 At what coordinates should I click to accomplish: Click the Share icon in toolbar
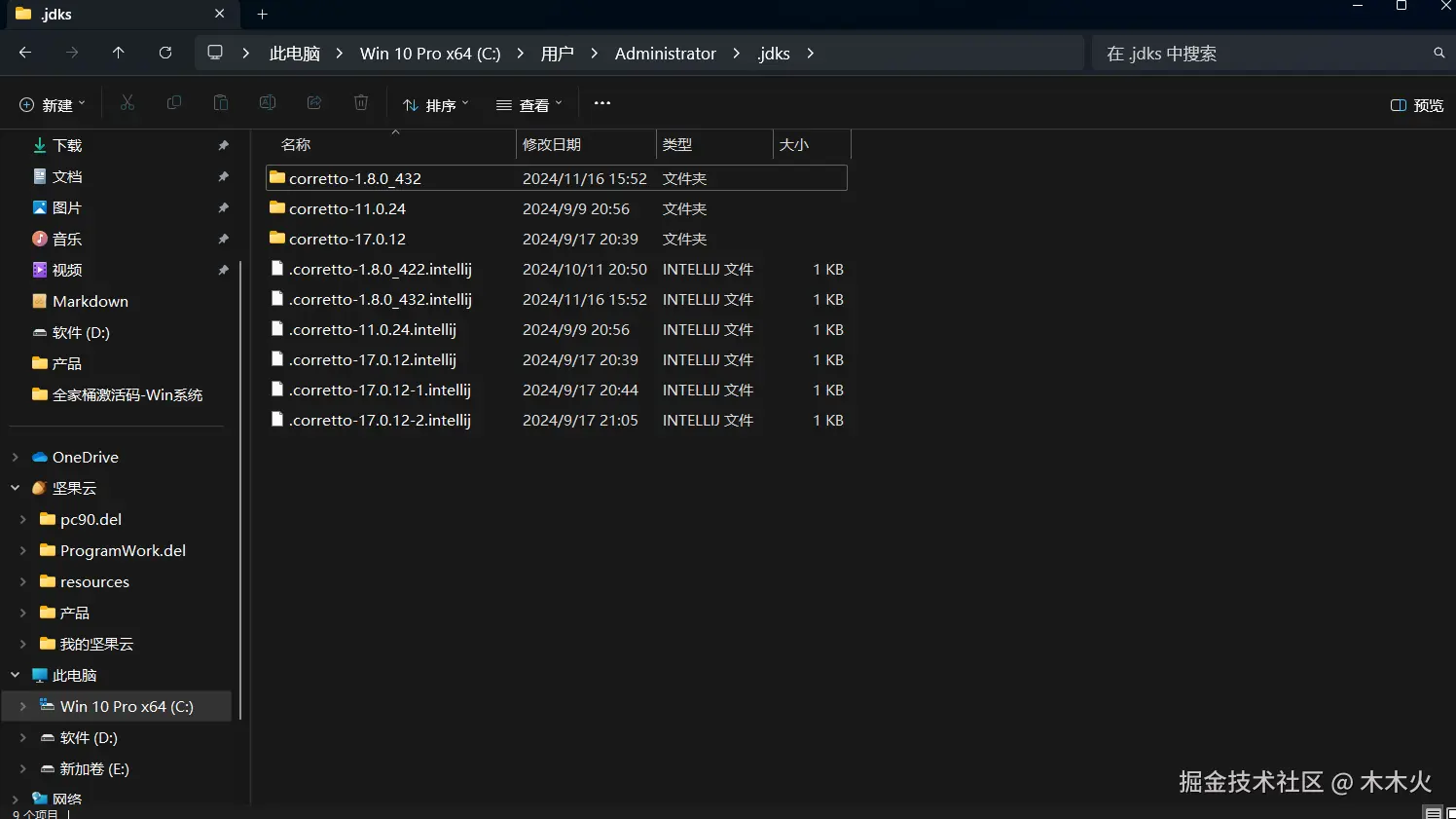[314, 103]
